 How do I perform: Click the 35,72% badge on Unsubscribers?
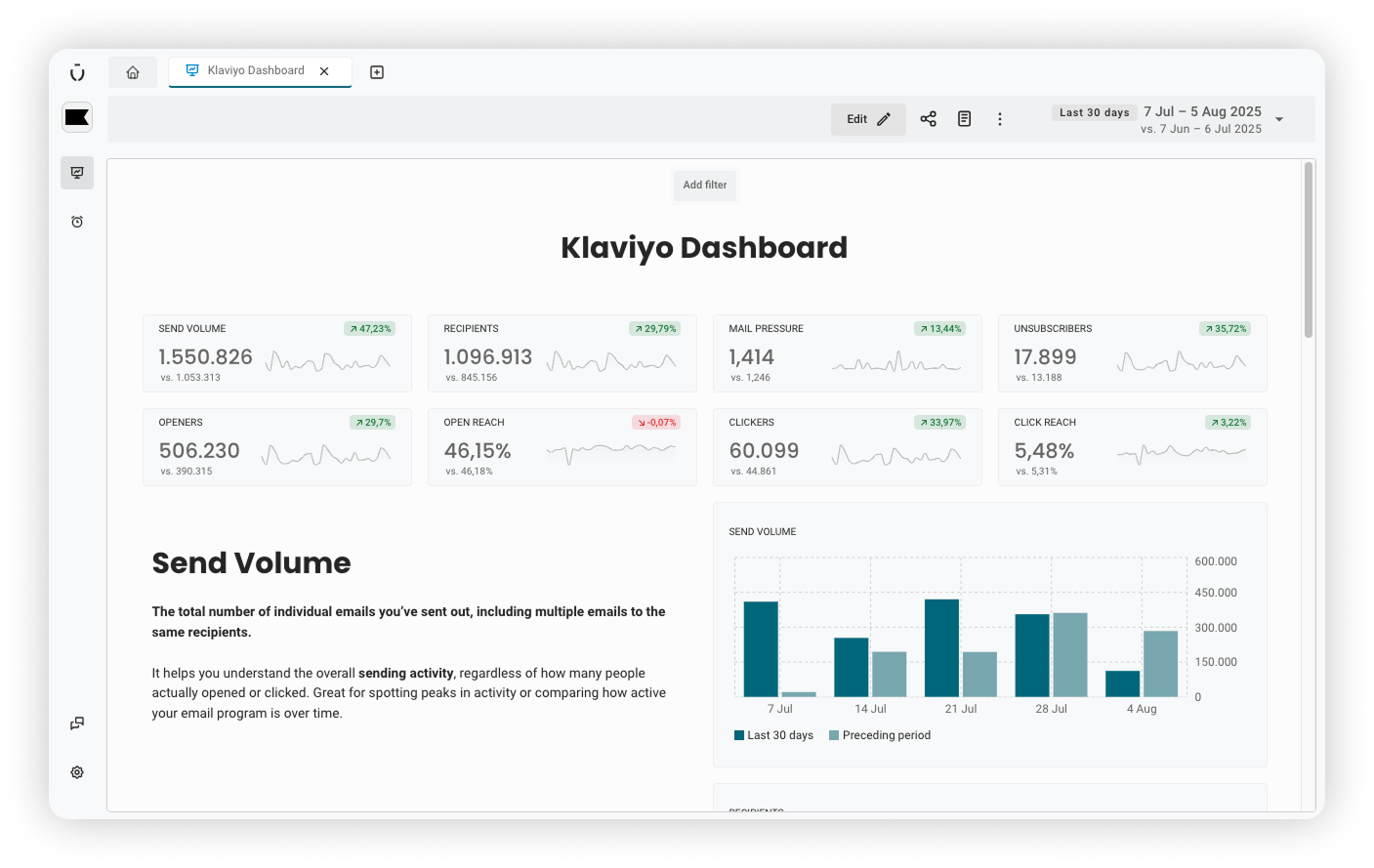1226,329
